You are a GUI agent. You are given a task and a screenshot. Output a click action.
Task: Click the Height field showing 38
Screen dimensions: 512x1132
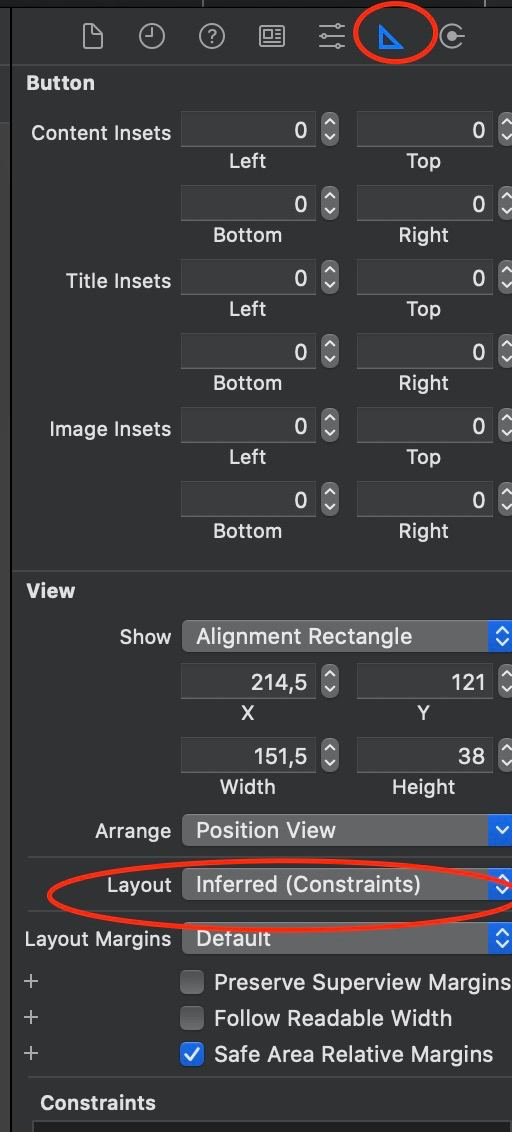pos(424,756)
